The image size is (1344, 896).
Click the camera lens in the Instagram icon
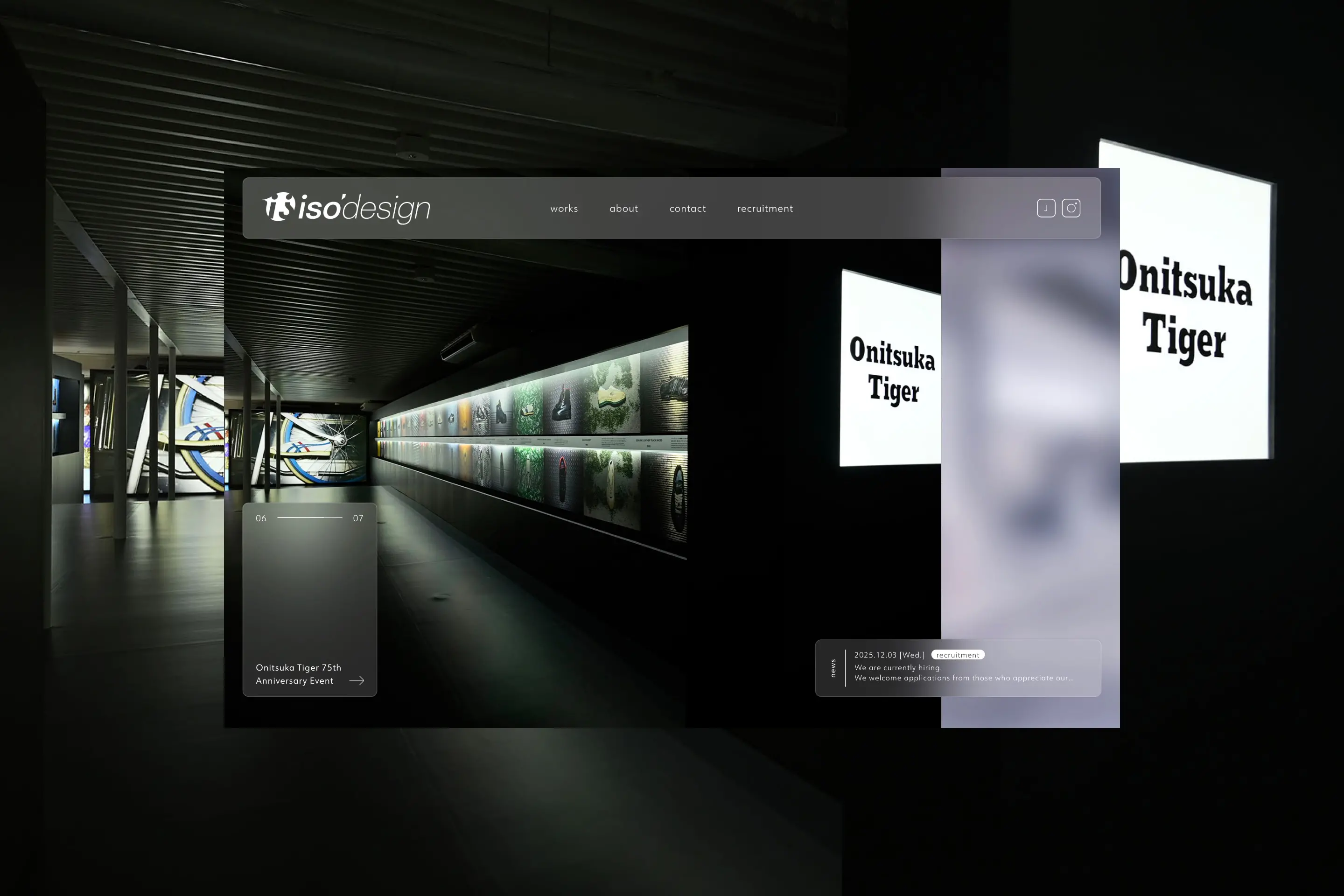[1071, 208]
